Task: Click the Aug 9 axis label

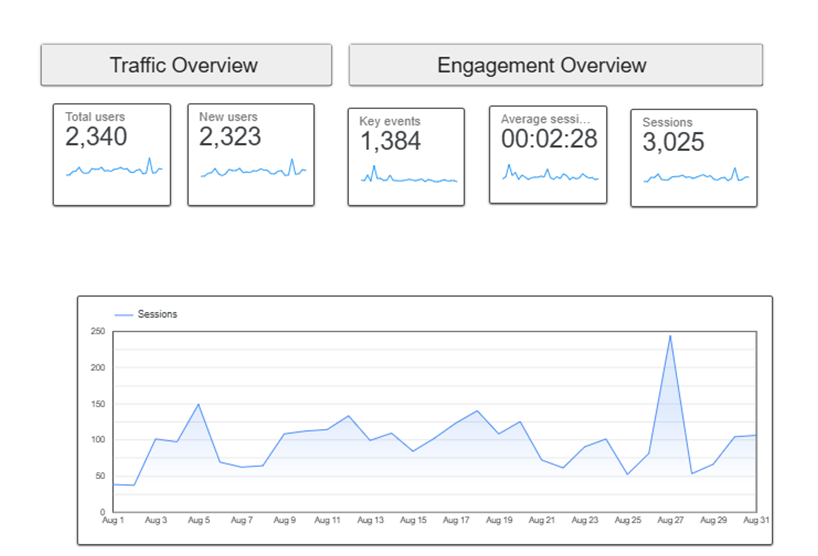Action: pos(284,520)
